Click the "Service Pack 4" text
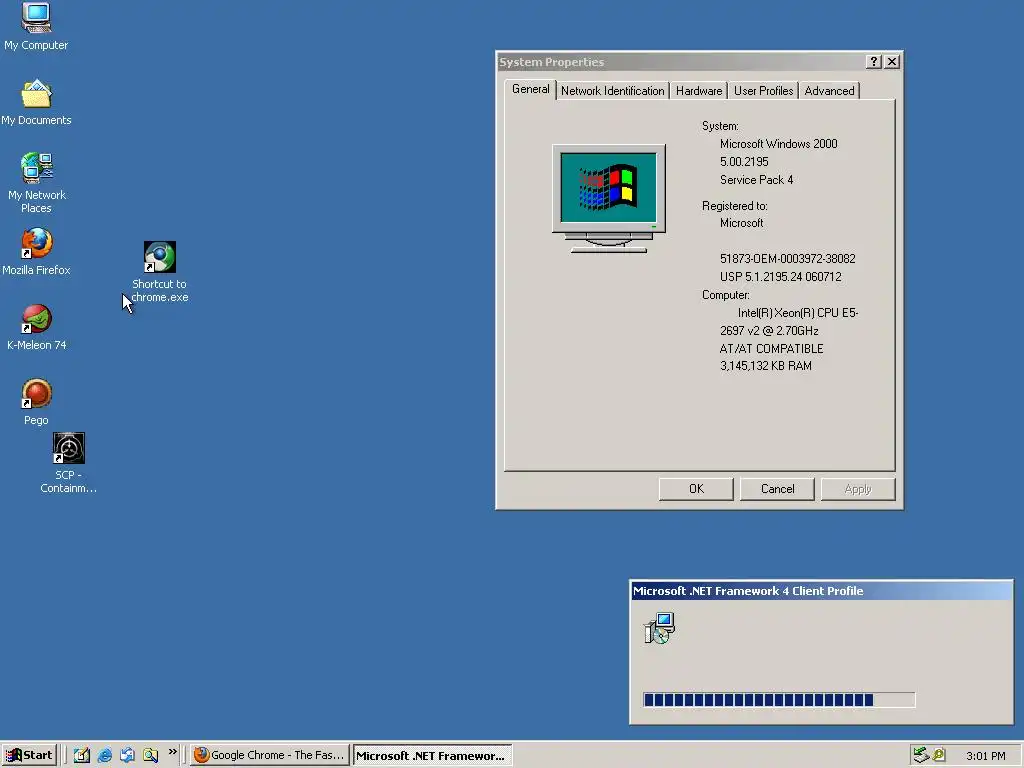The image size is (1024, 768). (756, 180)
